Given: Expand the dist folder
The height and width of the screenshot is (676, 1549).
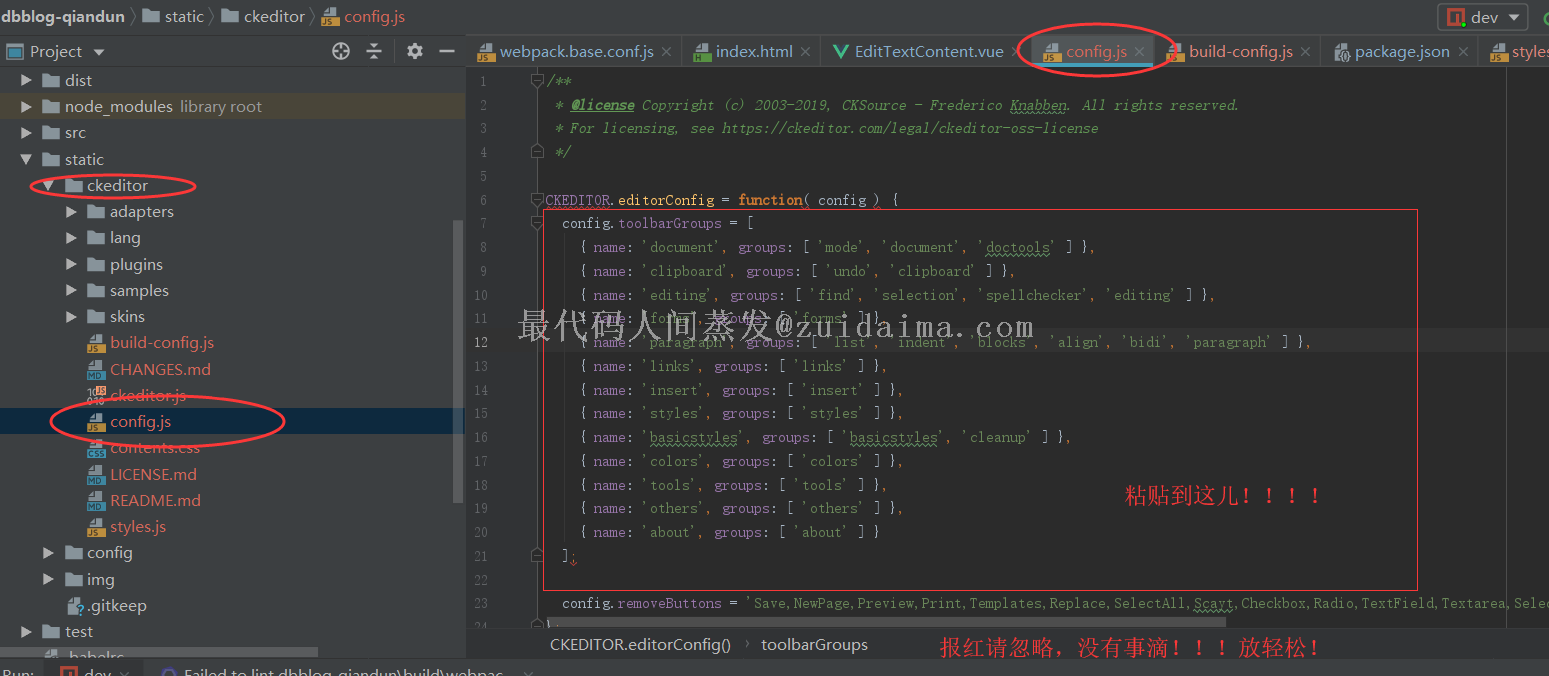Looking at the screenshot, I should [27, 80].
